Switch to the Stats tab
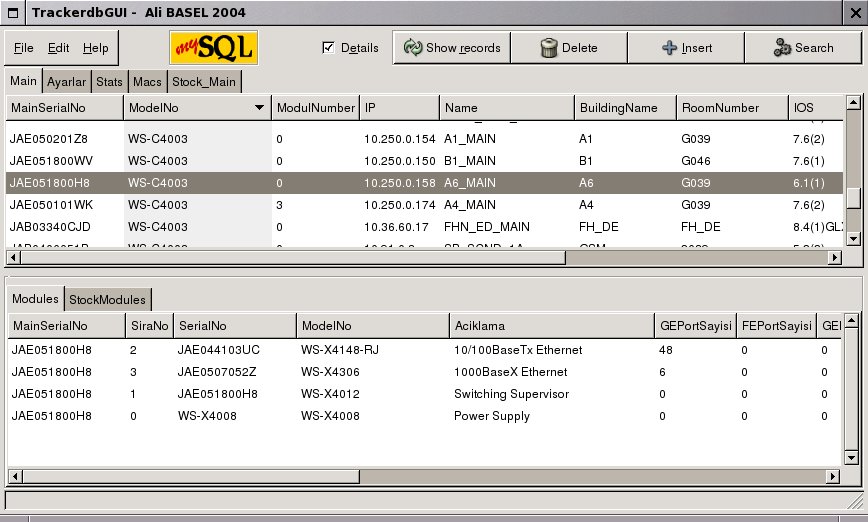 point(109,82)
